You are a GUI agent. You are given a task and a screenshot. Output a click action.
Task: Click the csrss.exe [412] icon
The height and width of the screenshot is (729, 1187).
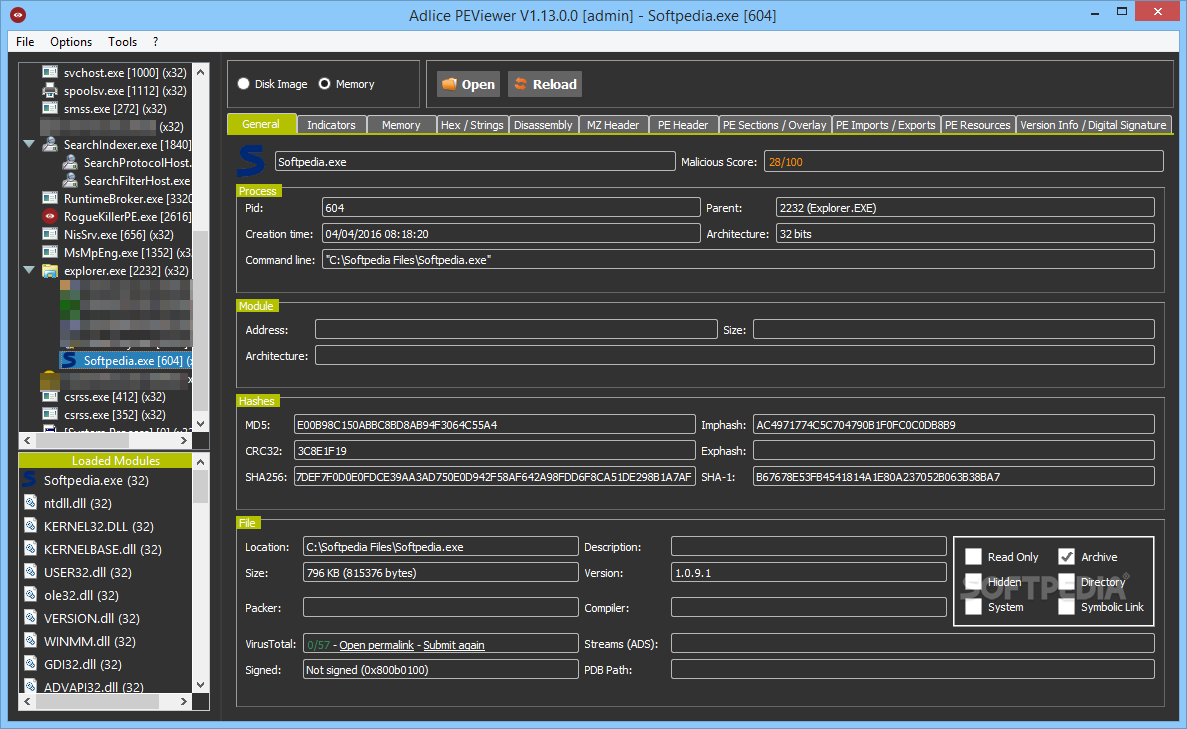tap(50, 397)
